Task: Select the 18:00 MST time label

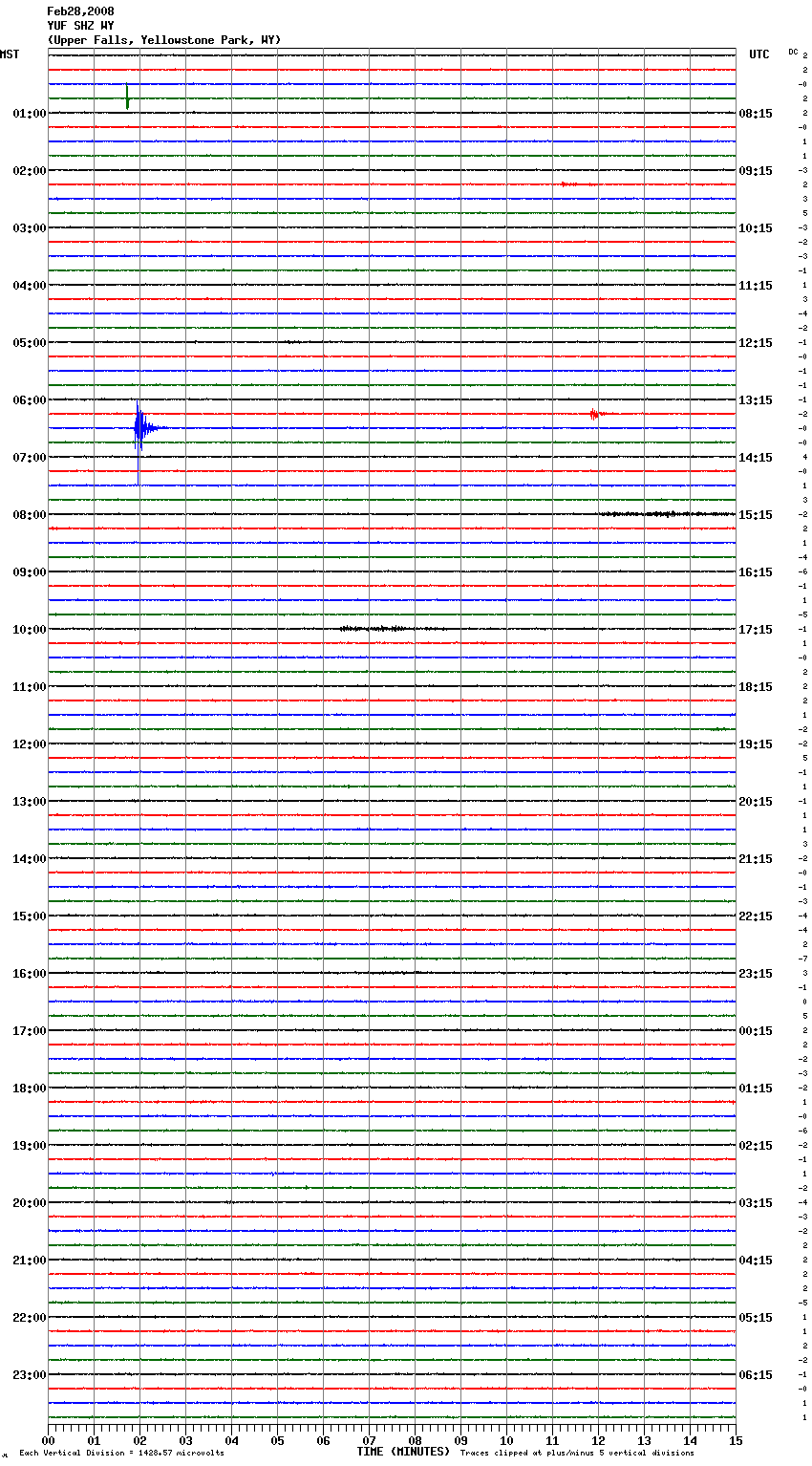Action: (x=29, y=1089)
